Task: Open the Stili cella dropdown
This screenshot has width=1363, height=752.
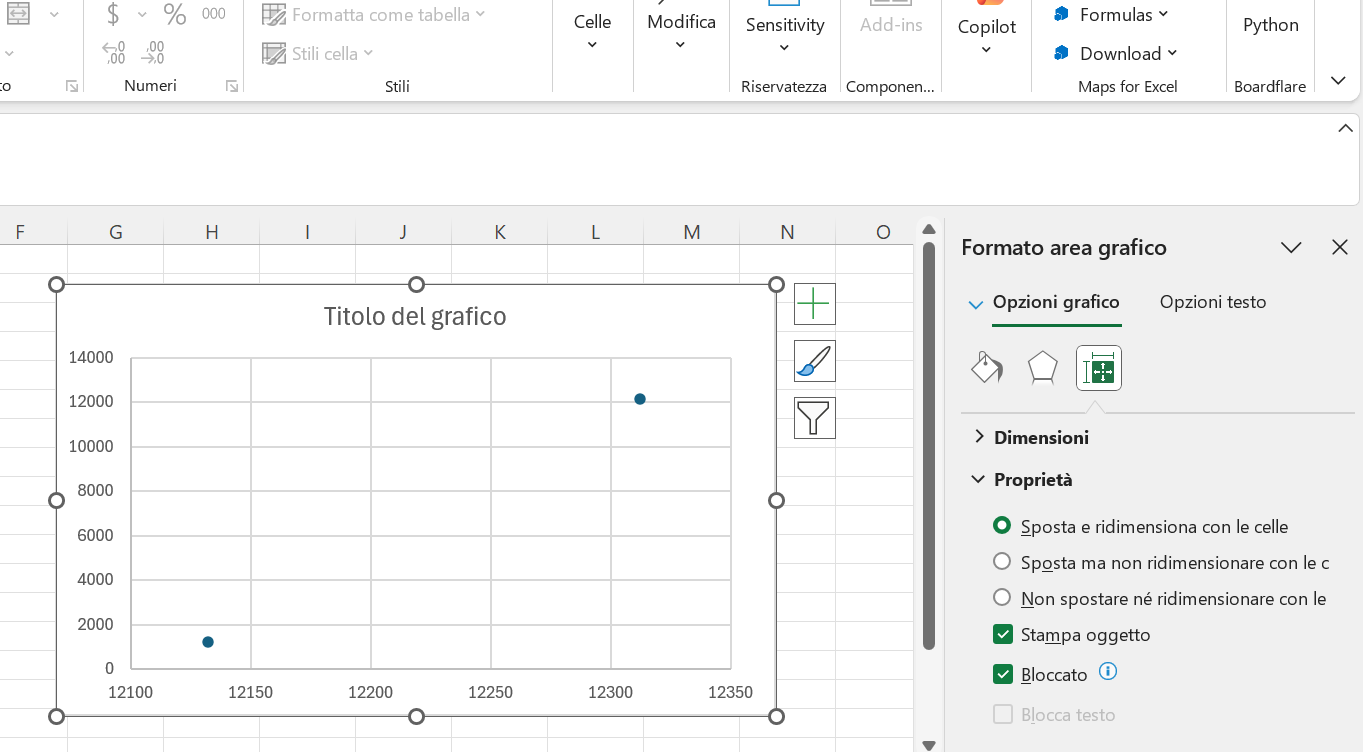Action: [318, 53]
